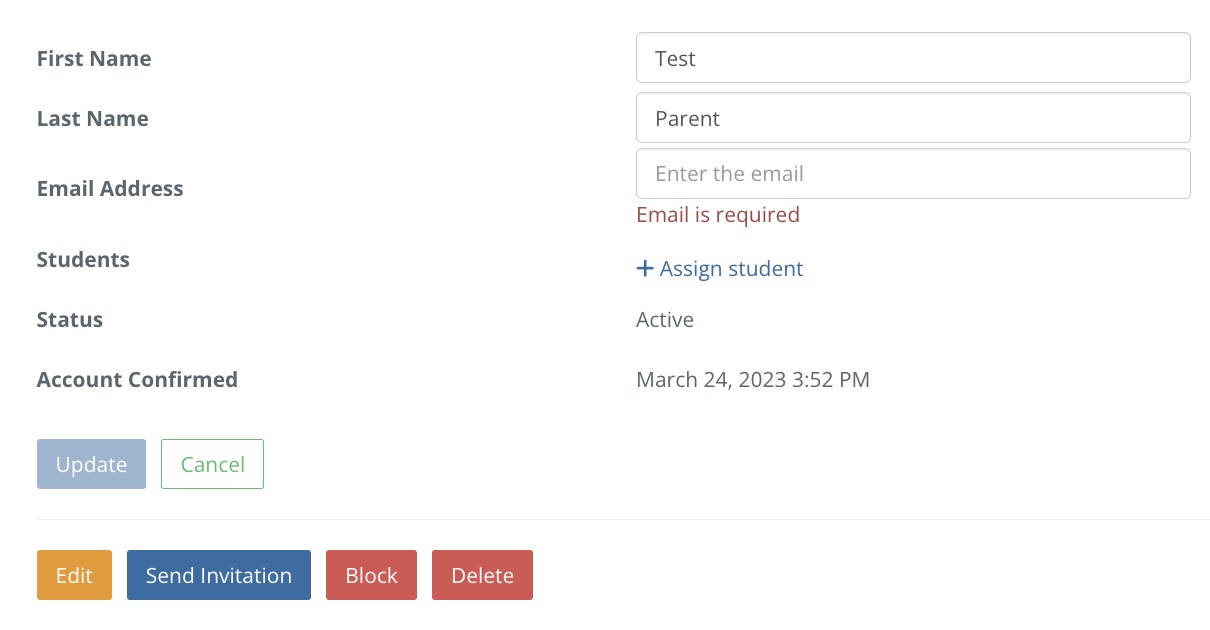
Task: Click the empty email input field
Action: (912, 174)
